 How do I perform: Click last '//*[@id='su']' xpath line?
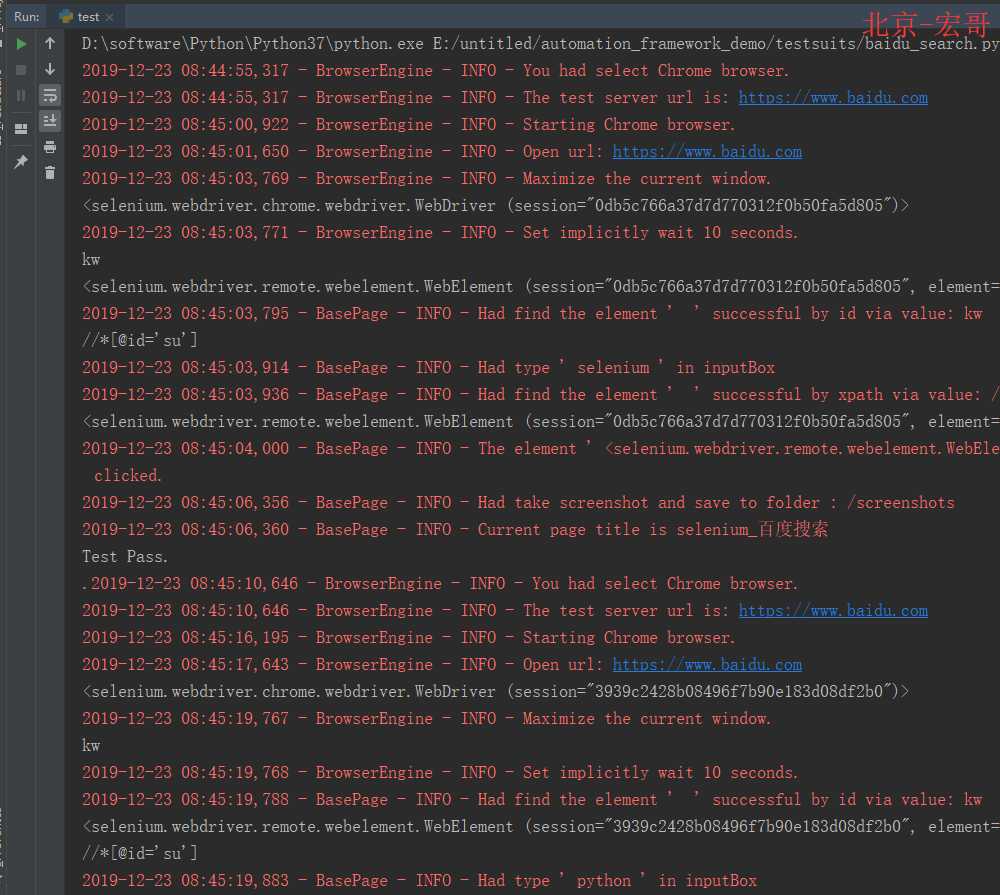pos(140,854)
